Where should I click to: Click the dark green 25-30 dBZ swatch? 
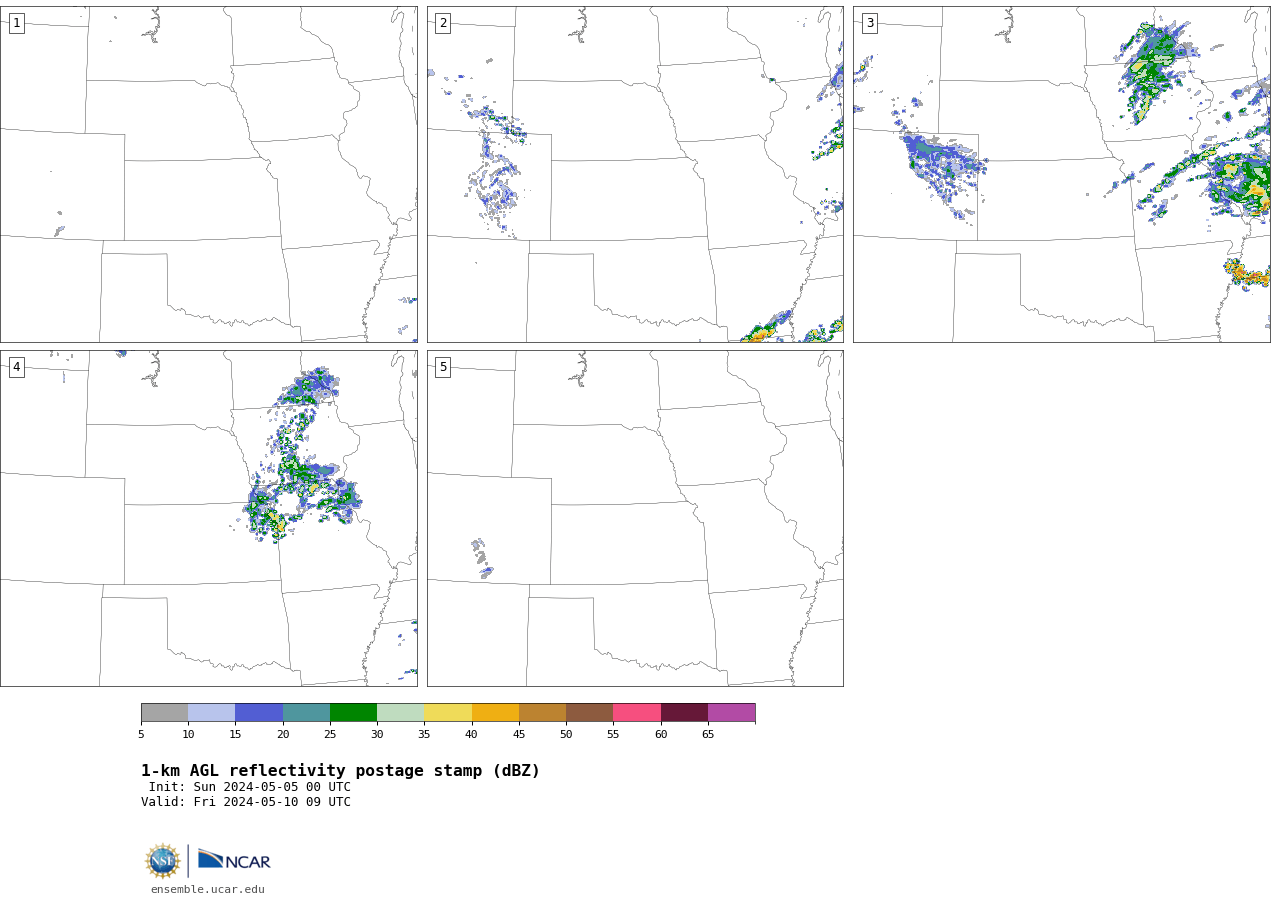(353, 712)
